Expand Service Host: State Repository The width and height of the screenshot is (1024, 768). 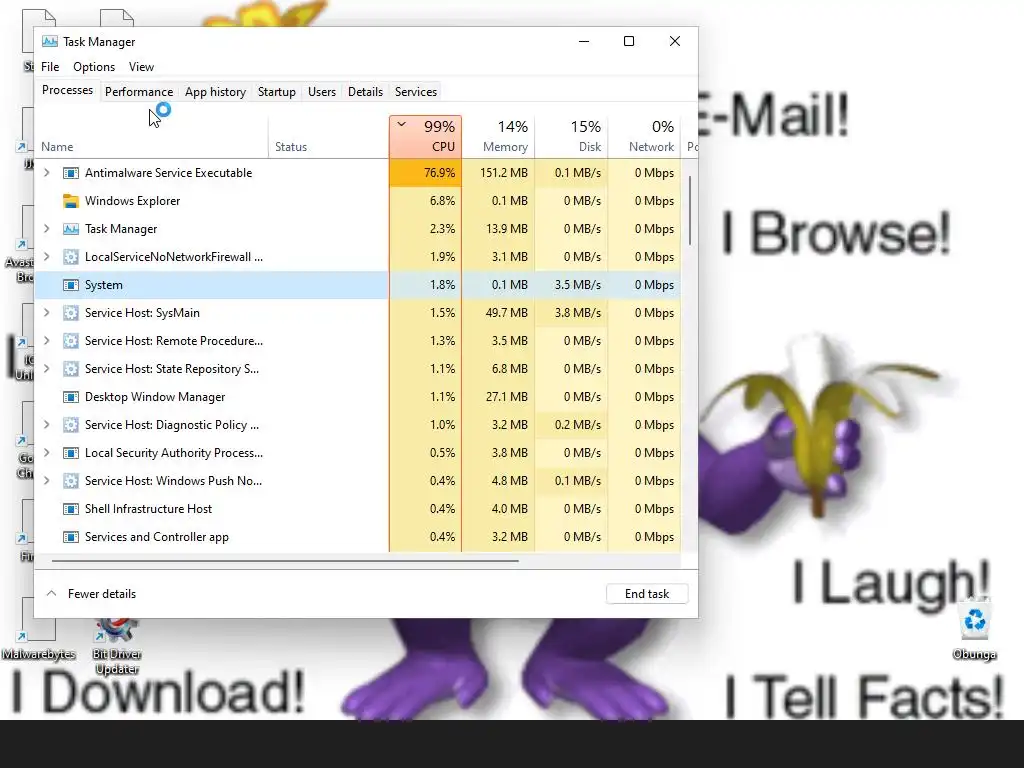46,369
